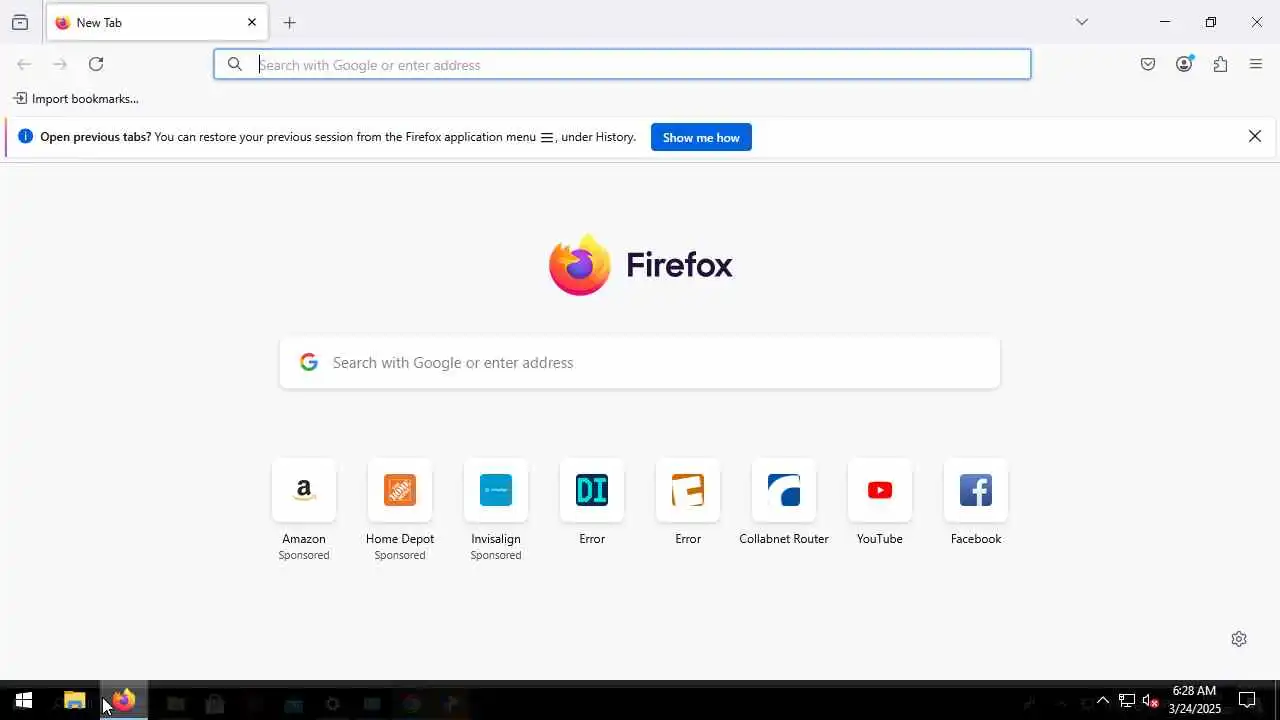Open the Firefox application hamburger menu
Image resolution: width=1280 pixels, height=720 pixels.
tap(1256, 64)
